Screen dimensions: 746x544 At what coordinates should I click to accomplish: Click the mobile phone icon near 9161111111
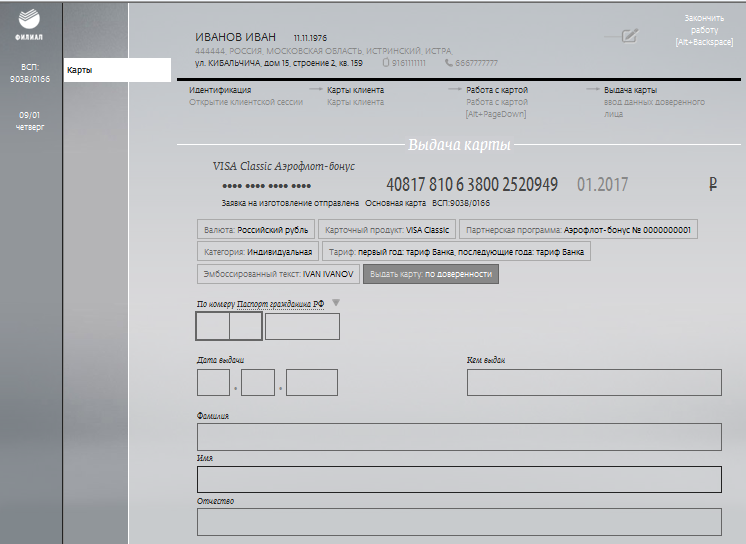[385, 63]
